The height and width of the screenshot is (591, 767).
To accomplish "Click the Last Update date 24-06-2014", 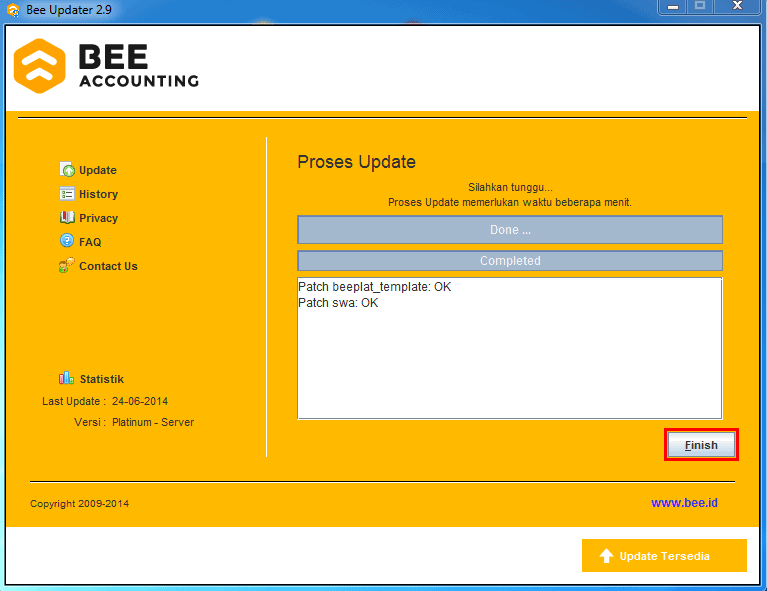I will (x=140, y=401).
